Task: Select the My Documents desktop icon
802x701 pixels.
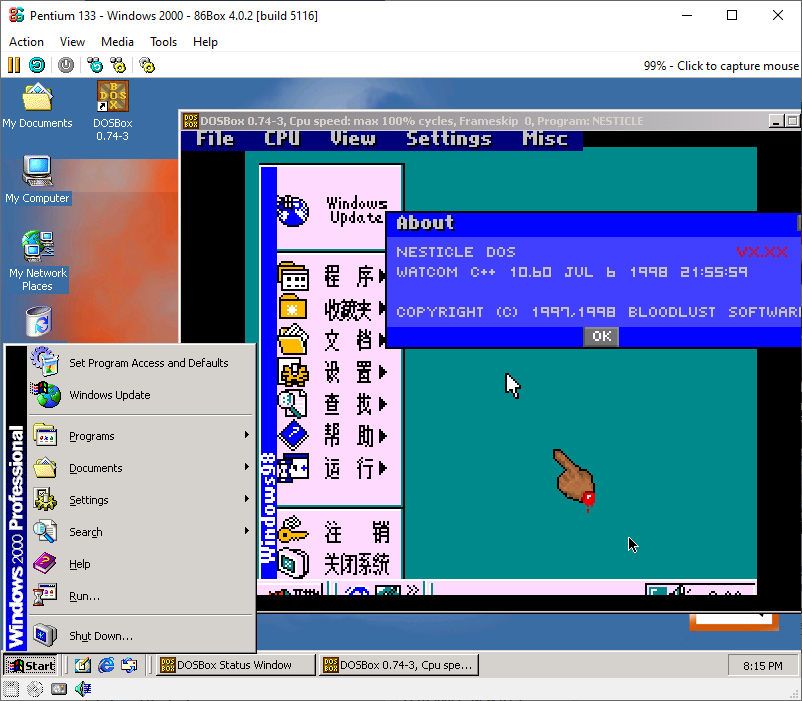Action: [x=37, y=106]
